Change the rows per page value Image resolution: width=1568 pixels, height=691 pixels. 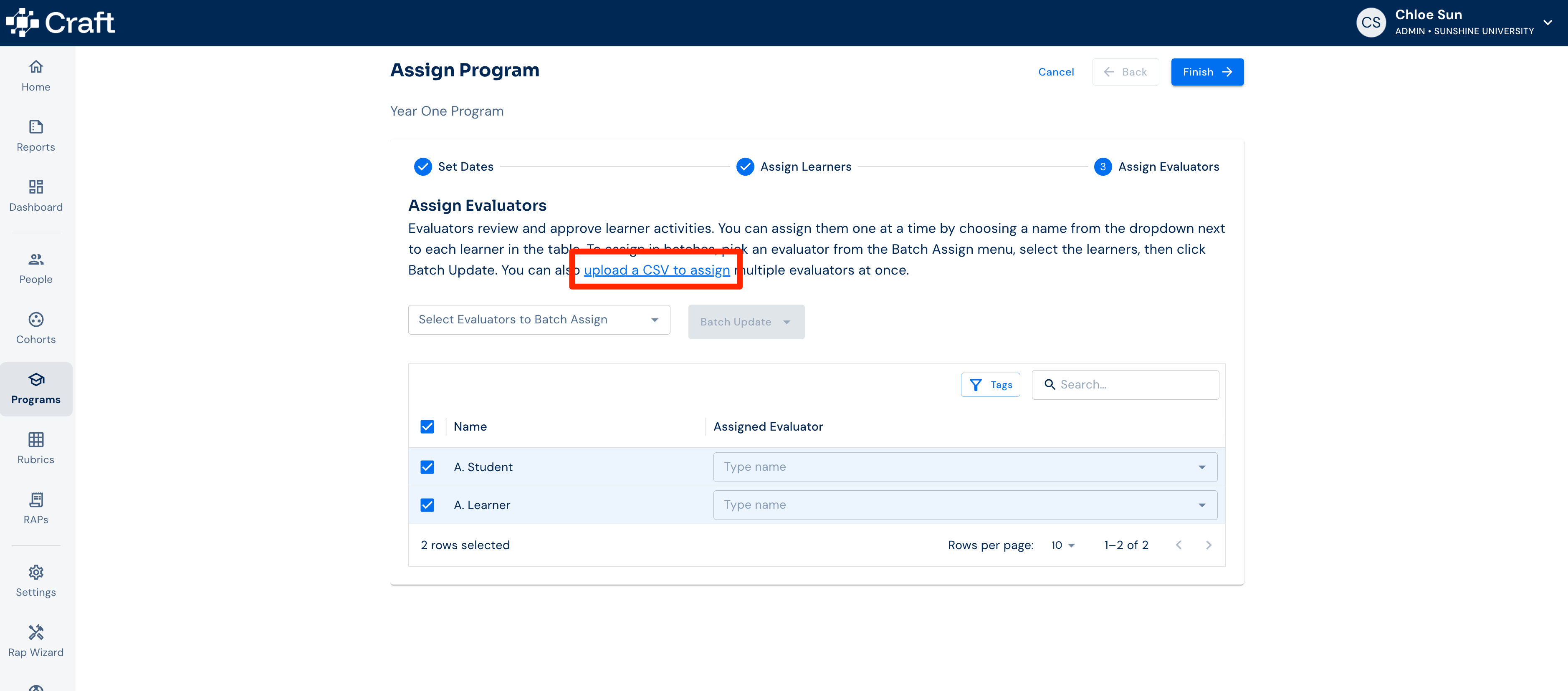coord(1063,545)
